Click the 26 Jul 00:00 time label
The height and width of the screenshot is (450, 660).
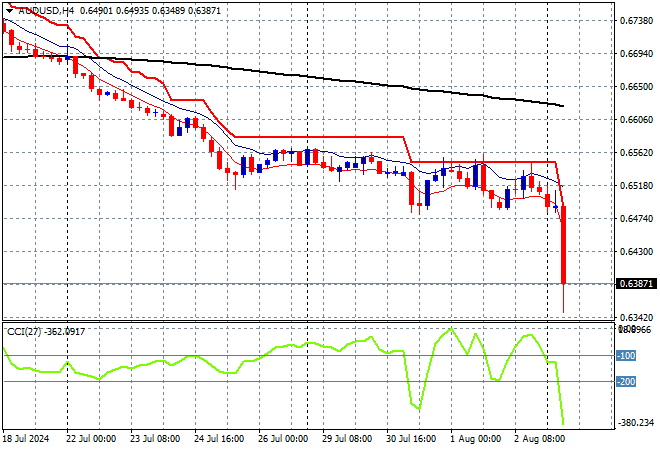point(283,439)
